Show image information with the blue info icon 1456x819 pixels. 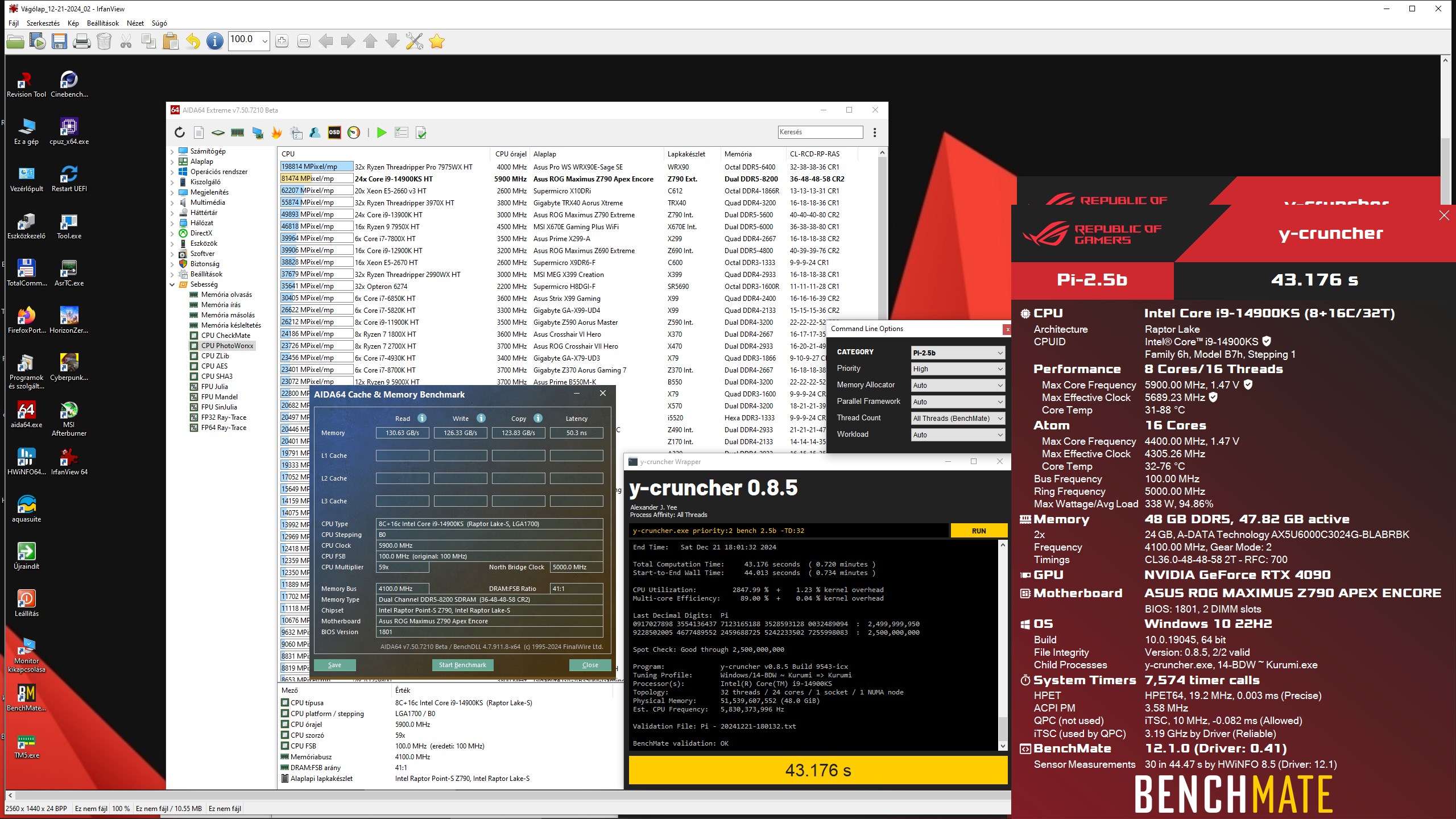tap(215, 41)
